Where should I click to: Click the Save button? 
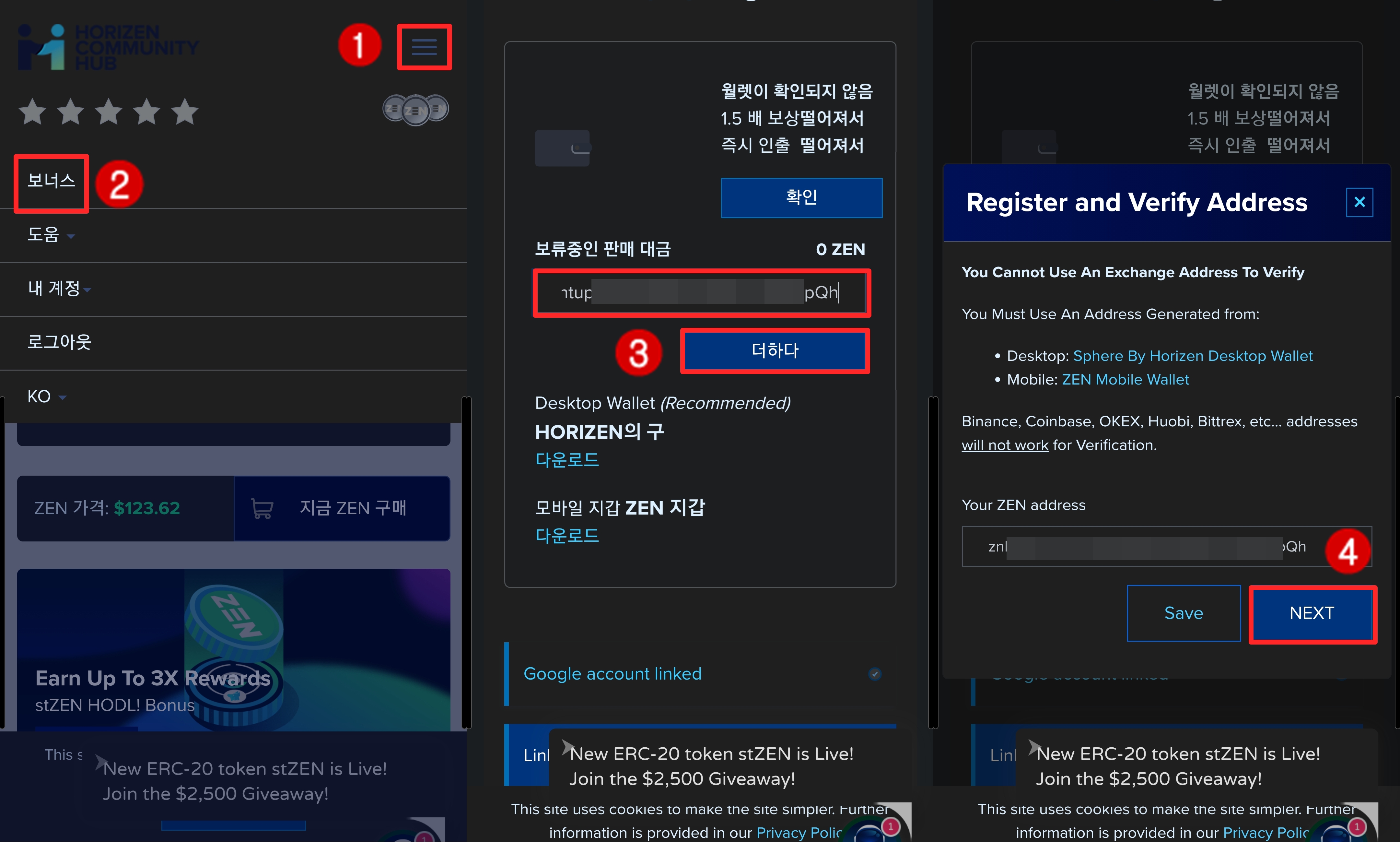coord(1184,613)
